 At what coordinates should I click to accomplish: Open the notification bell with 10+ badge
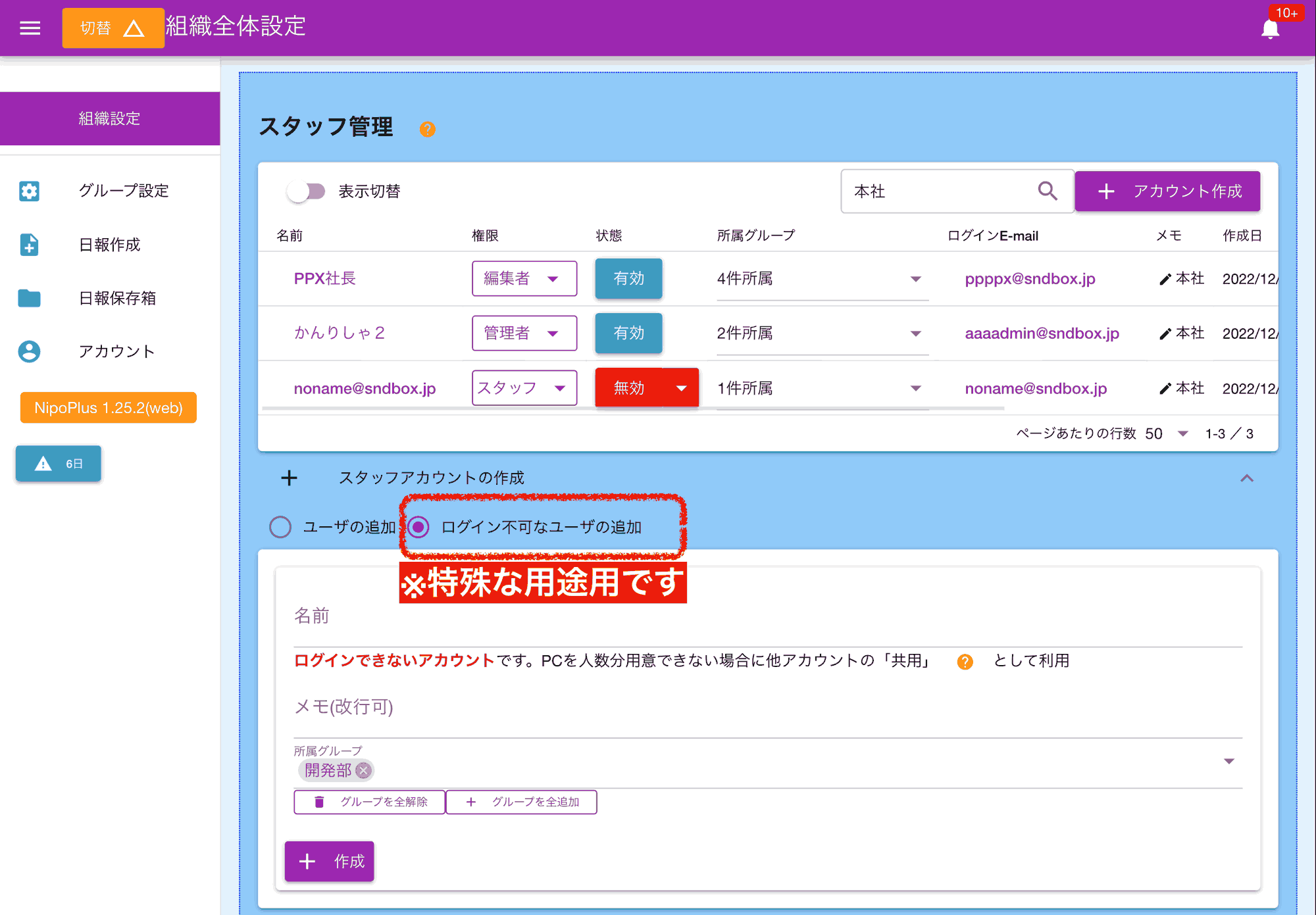click(x=1270, y=28)
